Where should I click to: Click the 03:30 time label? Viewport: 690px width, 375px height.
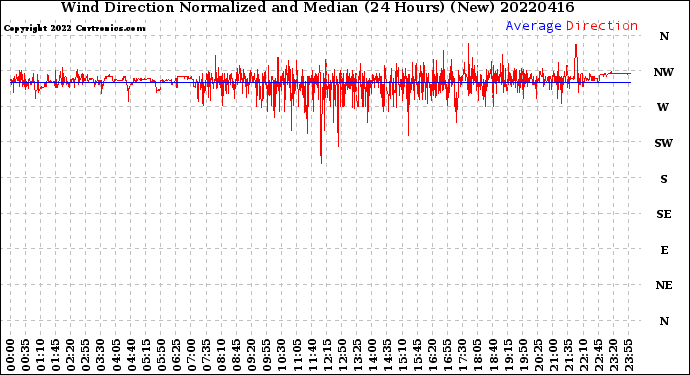click(x=101, y=355)
